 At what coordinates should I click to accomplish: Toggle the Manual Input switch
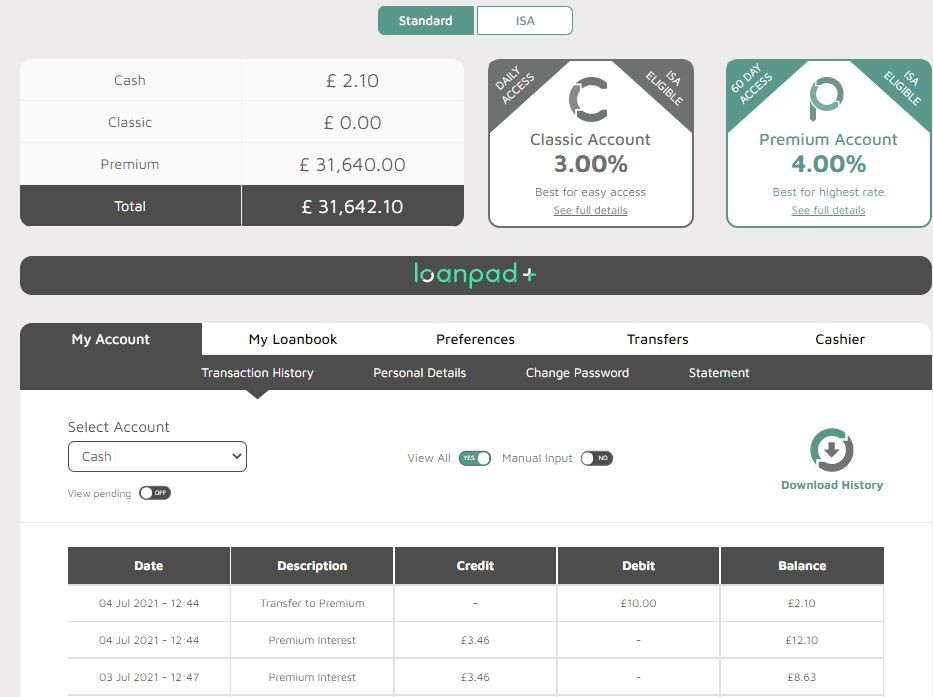tap(597, 458)
